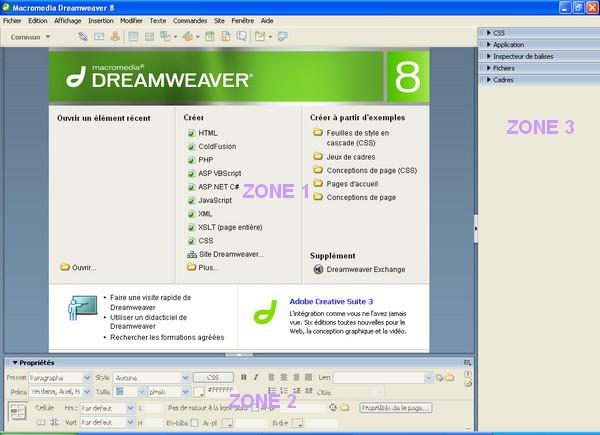Screen dimensions: 600x435
Task: Open help icon in Propriétés panel
Action: click(468, 374)
